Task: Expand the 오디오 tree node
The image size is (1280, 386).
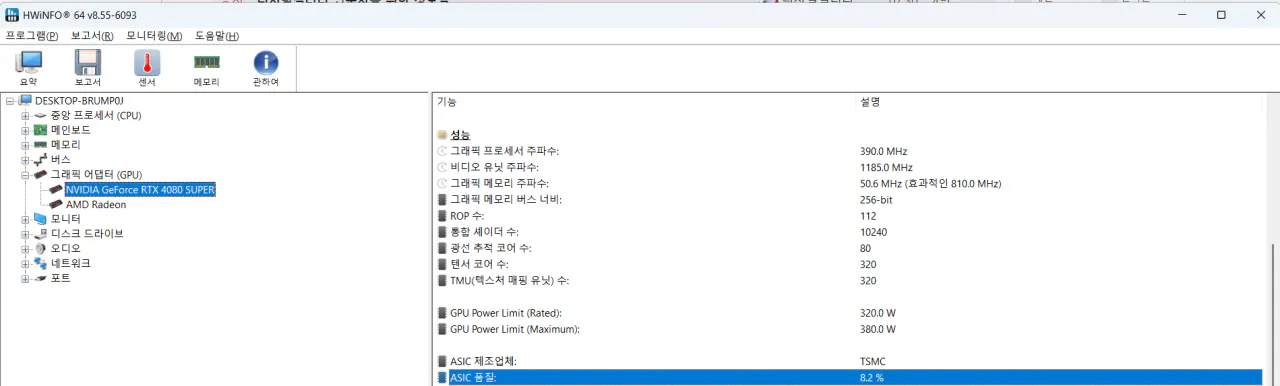Action: point(25,248)
